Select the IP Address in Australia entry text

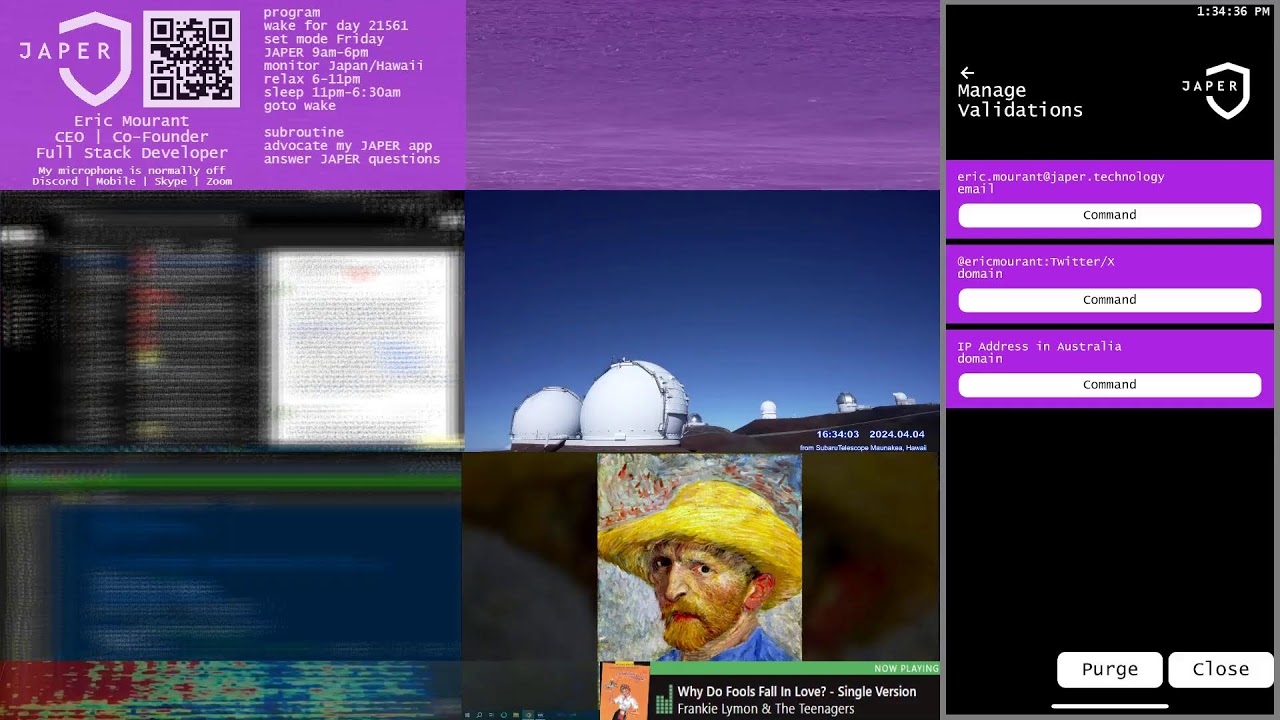click(x=1039, y=347)
